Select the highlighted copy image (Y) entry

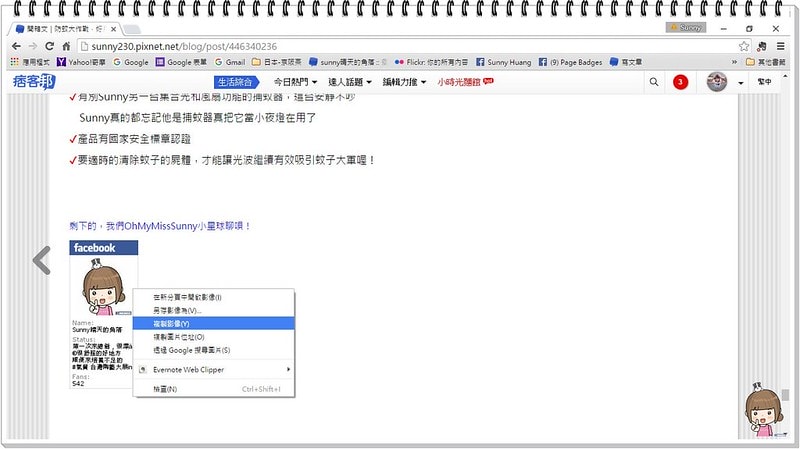pos(213,323)
